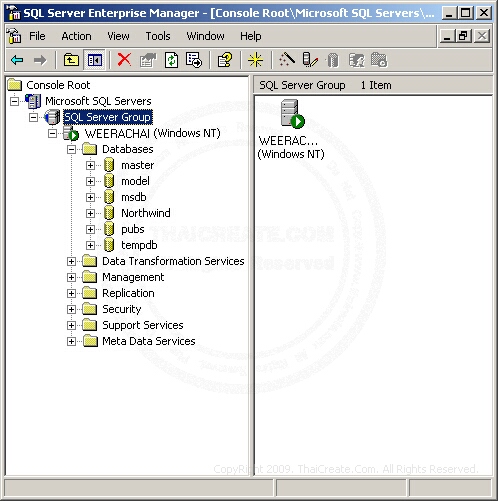Viewport: 498px width, 501px height.
Task: Open the Help toolbar icon
Action: (225, 60)
